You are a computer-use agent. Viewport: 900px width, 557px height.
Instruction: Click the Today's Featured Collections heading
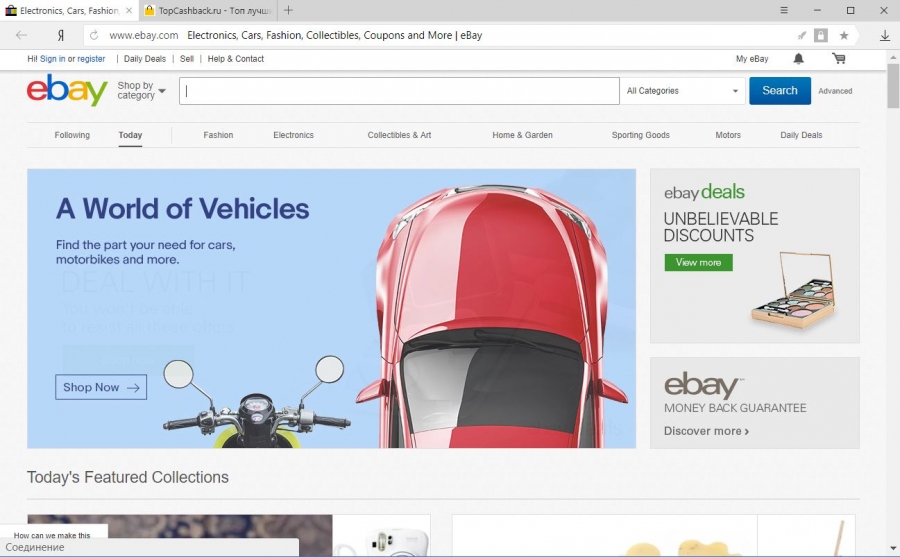pos(127,477)
